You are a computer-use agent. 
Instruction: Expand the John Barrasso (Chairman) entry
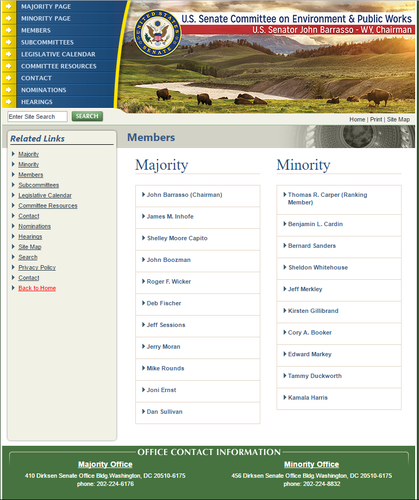198,196
